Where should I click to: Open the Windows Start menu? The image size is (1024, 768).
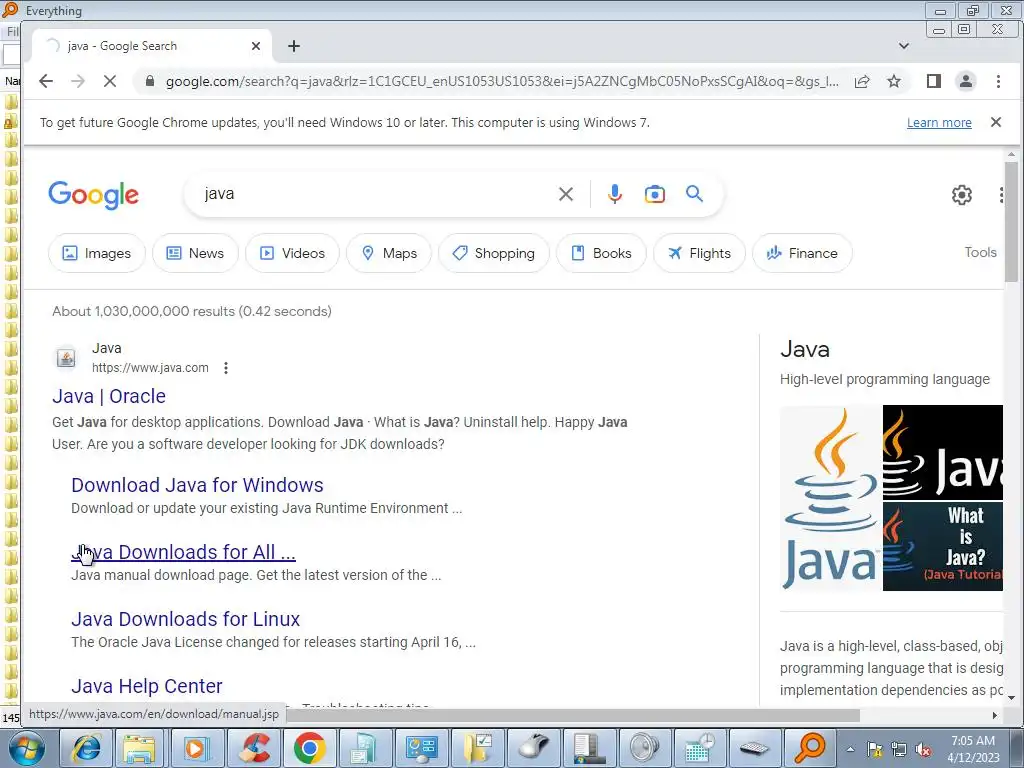(x=26, y=748)
